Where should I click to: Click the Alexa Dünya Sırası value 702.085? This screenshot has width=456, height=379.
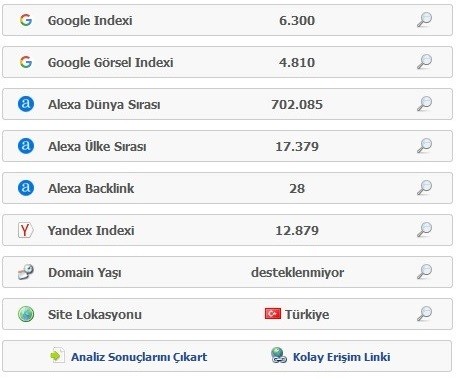(297, 104)
